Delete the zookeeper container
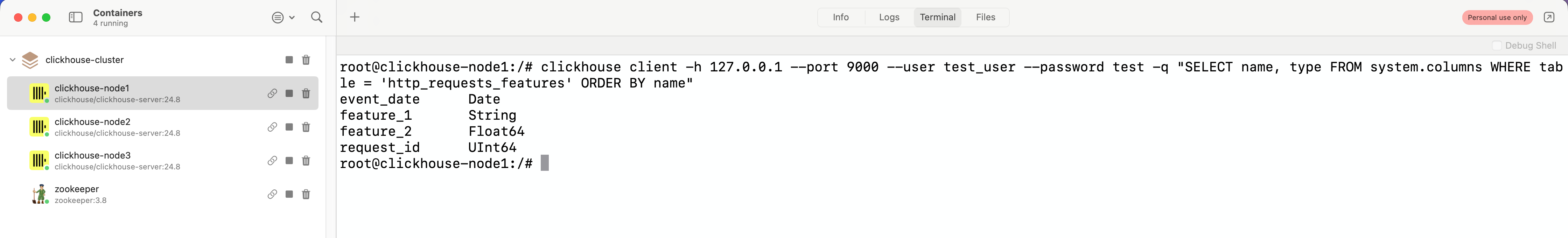The width and height of the screenshot is (1568, 238). pos(306,194)
